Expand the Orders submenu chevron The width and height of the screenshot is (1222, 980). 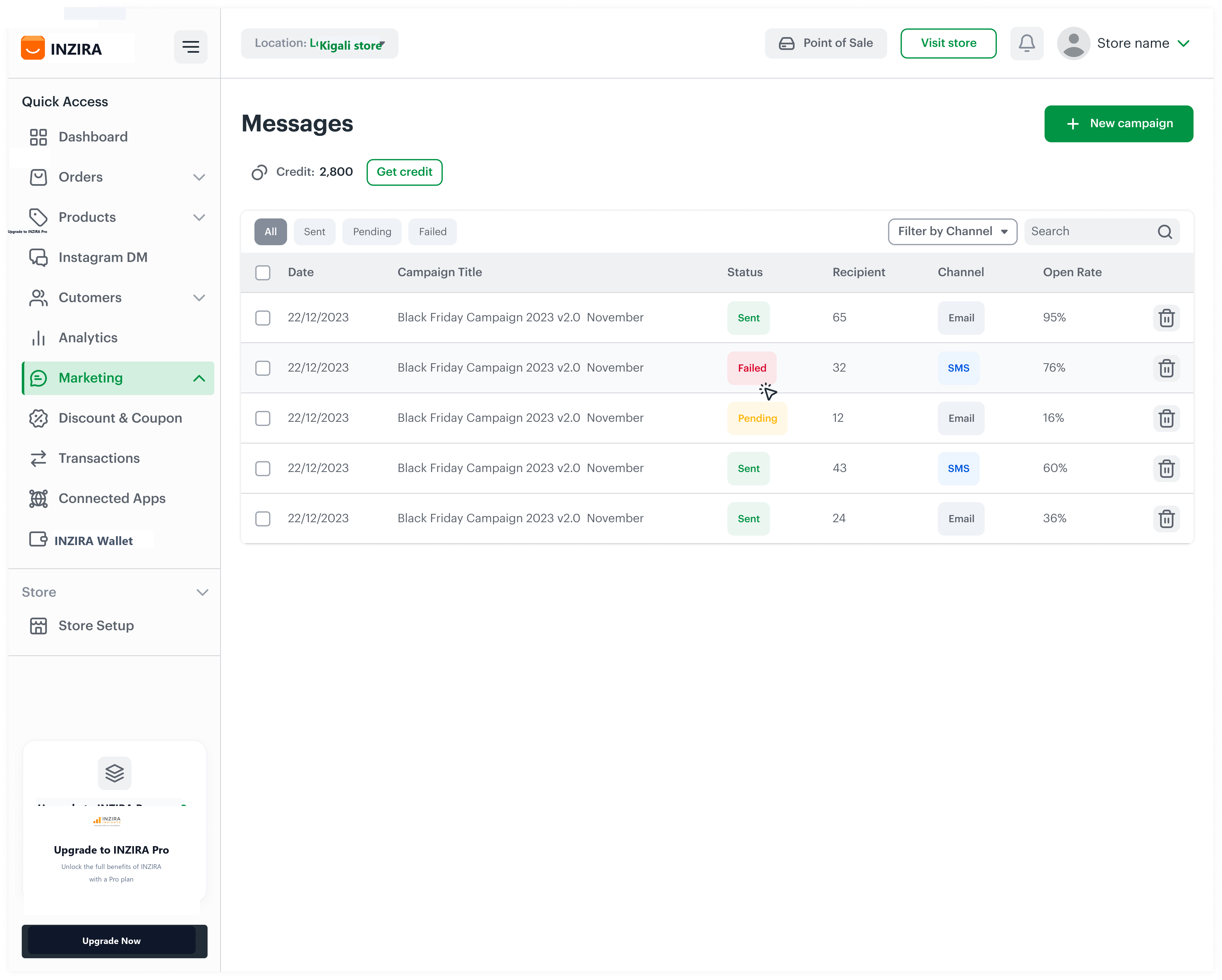point(199,177)
